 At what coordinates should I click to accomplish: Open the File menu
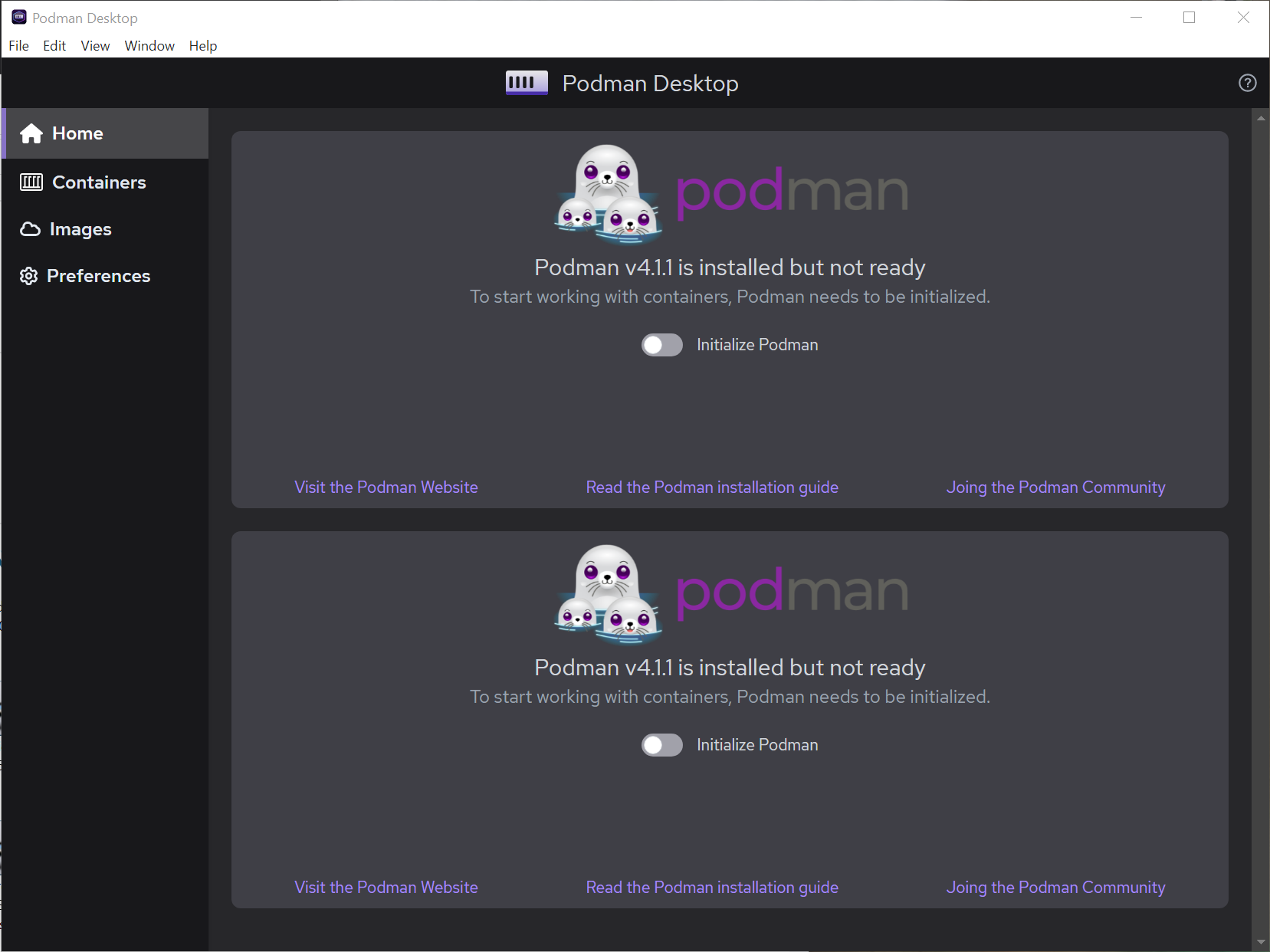18,45
